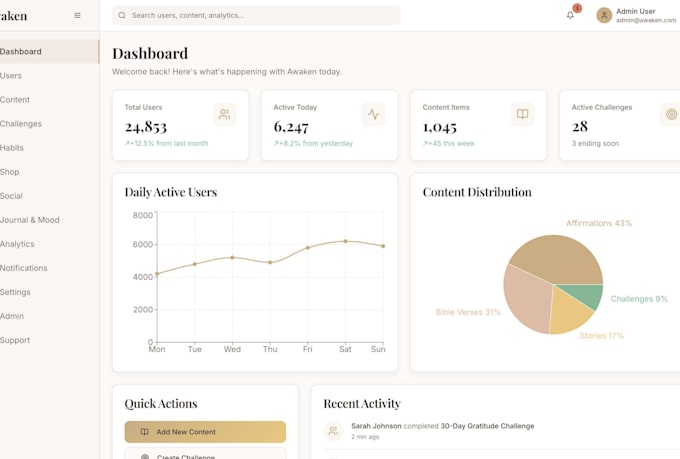Click the Mon data point on the chart
This screenshot has width=680, height=459.
tap(157, 274)
